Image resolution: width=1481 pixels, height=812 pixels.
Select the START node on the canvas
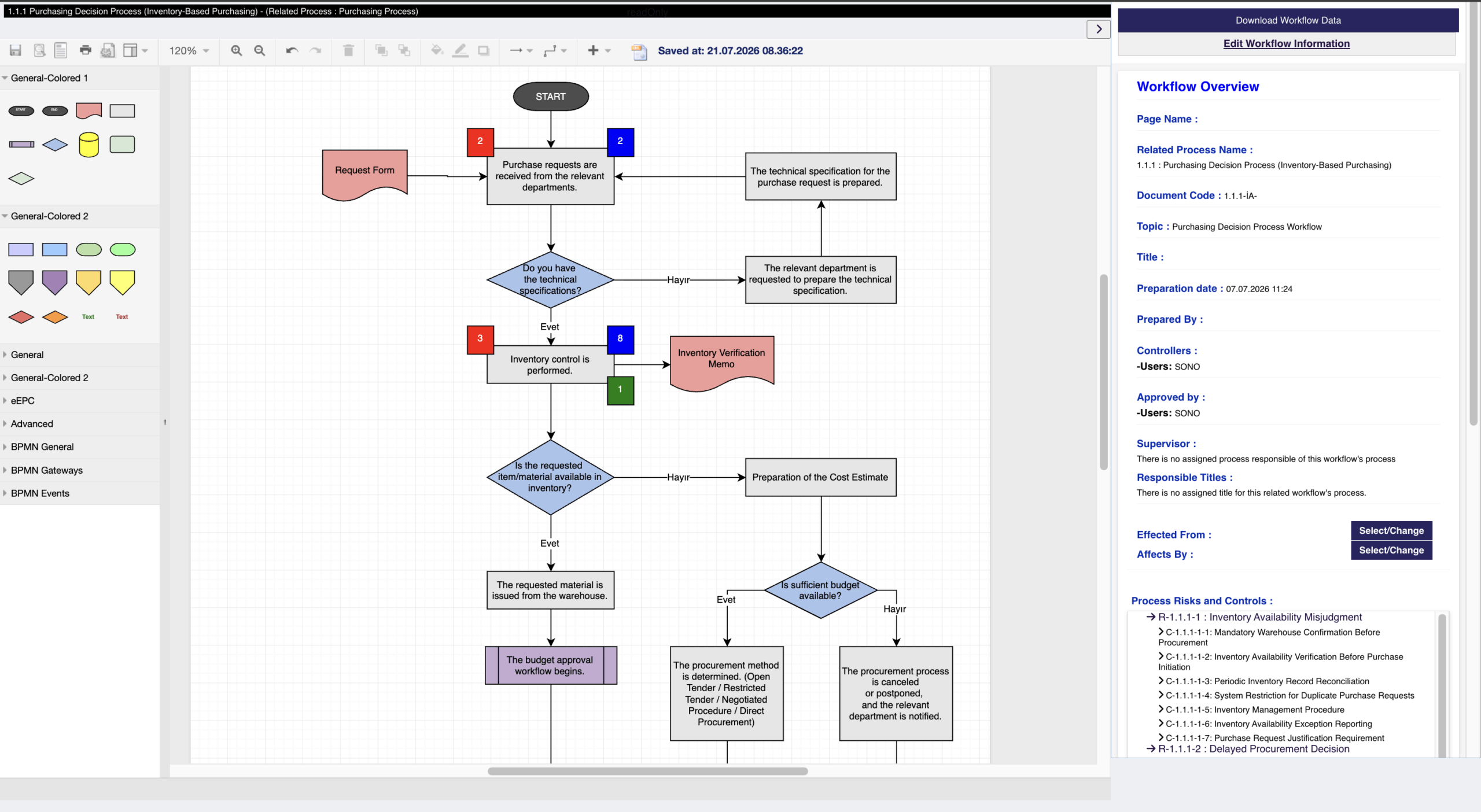point(551,97)
